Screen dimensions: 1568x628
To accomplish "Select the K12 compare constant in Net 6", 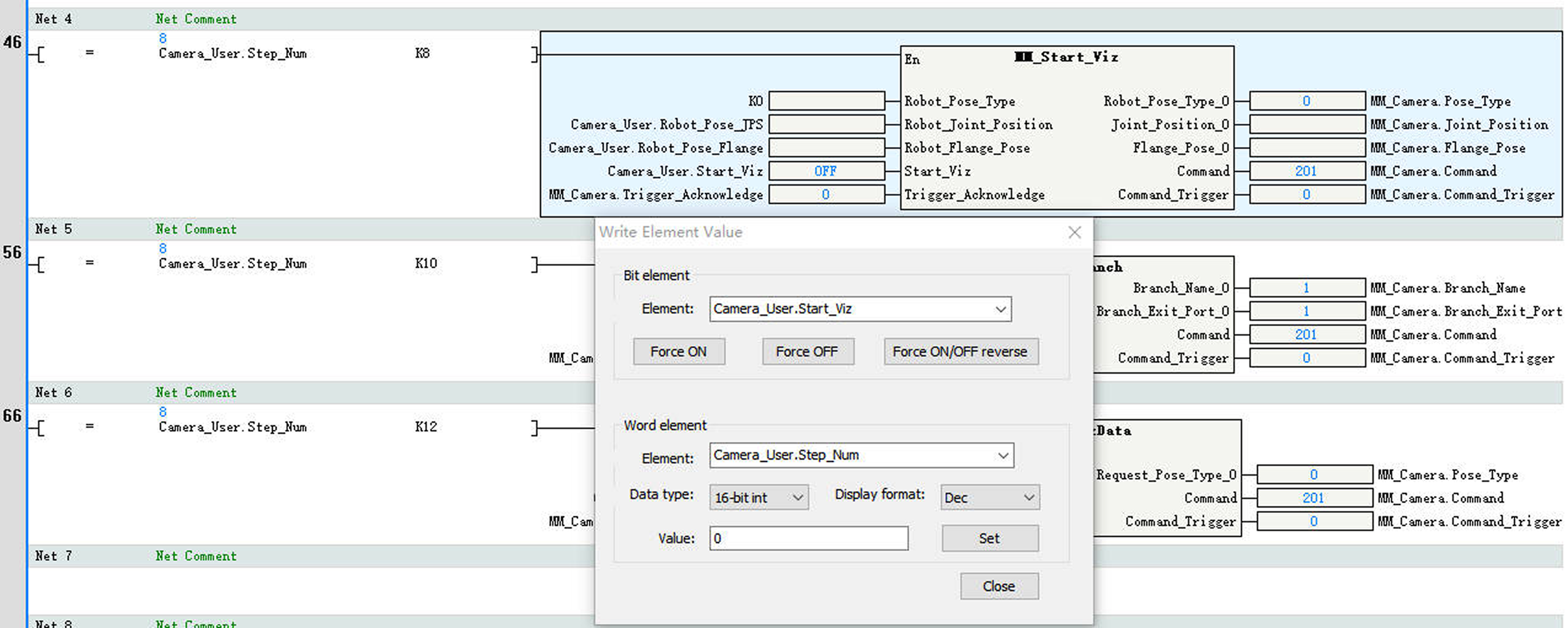I will coord(426,427).
